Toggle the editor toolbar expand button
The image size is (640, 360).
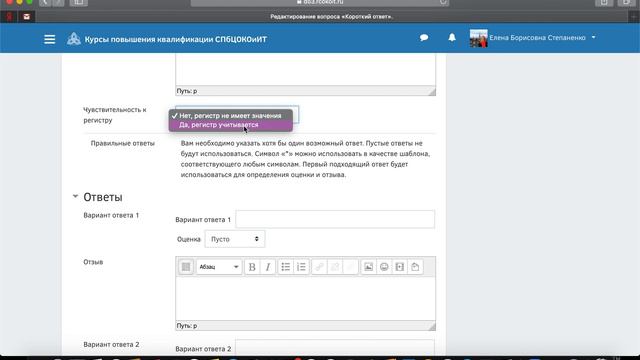click(186, 267)
